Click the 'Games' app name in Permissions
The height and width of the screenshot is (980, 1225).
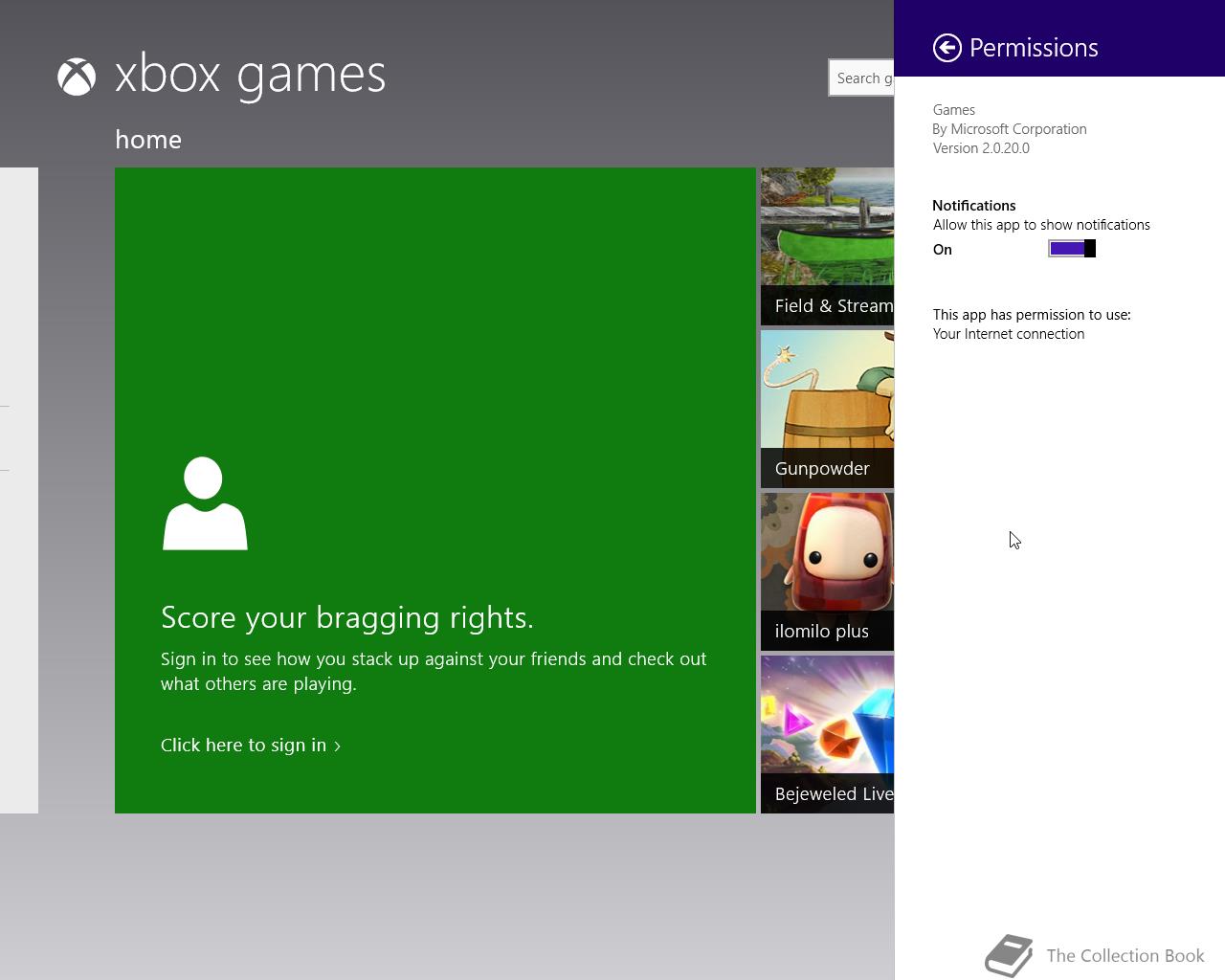coord(954,110)
